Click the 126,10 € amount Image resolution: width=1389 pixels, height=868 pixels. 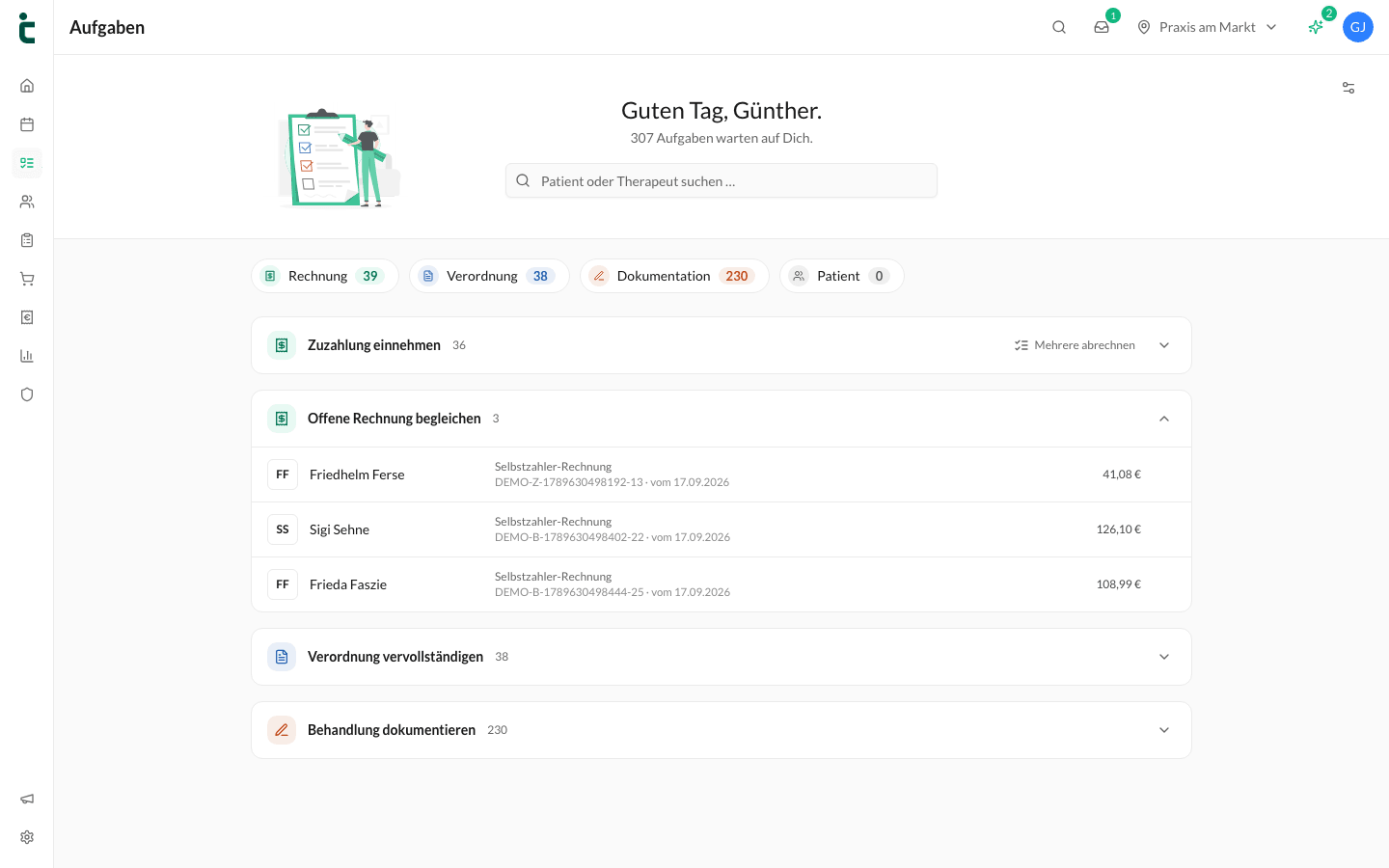(x=1119, y=529)
